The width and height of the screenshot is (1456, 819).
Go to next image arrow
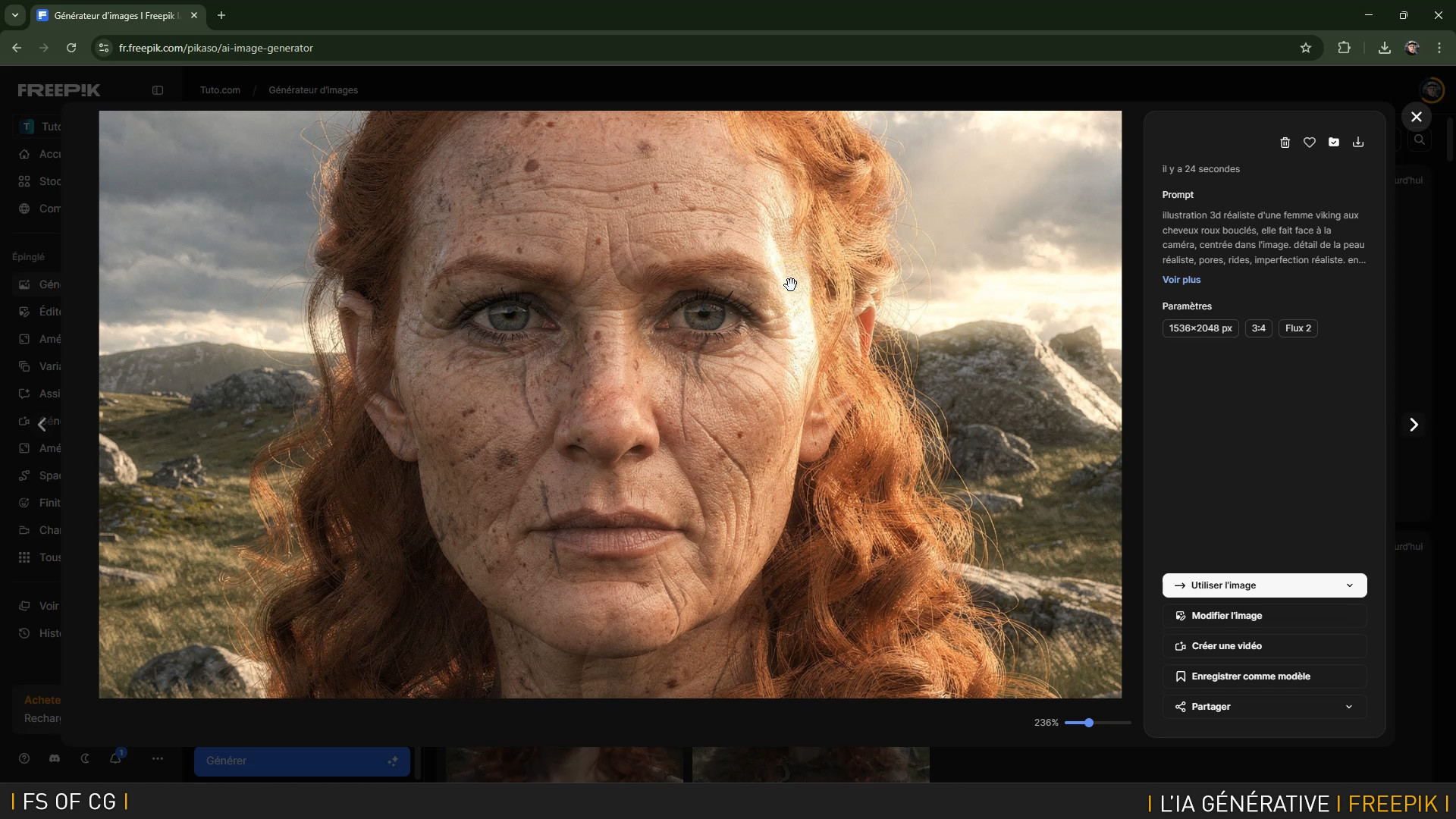[x=1414, y=425]
